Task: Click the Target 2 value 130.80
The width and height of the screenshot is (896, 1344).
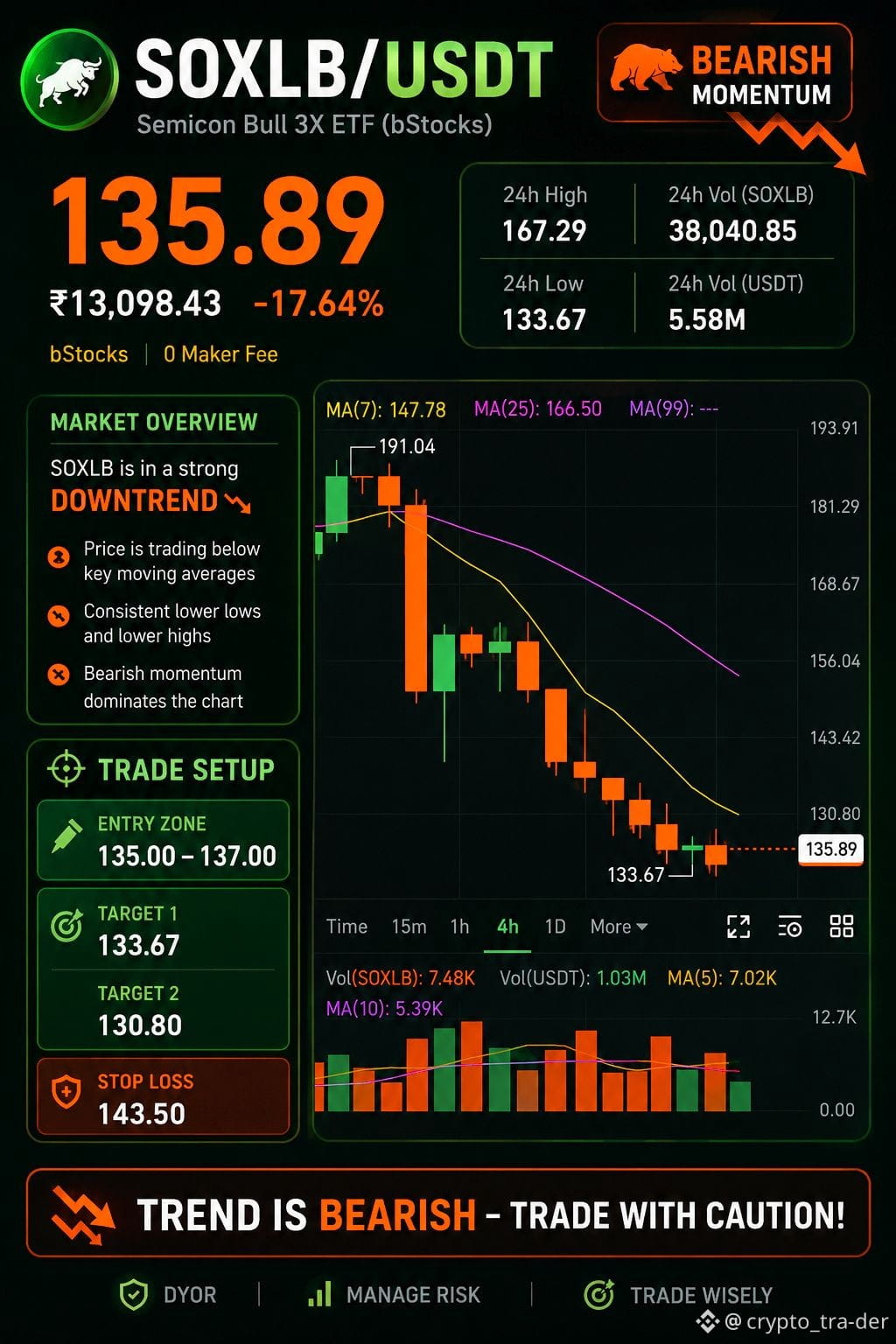Action: (140, 1025)
